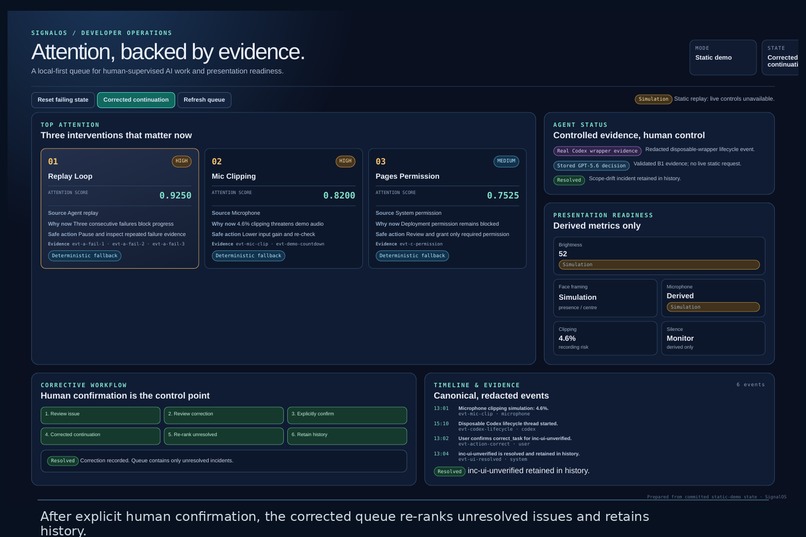Click the Resolved tag in Corrective Workflow

(63, 460)
